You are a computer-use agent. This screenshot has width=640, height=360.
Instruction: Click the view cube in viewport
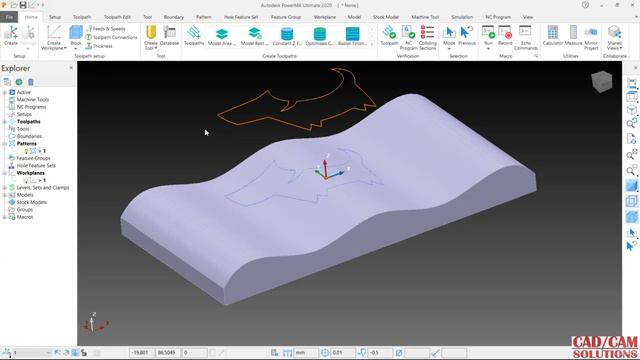602,82
